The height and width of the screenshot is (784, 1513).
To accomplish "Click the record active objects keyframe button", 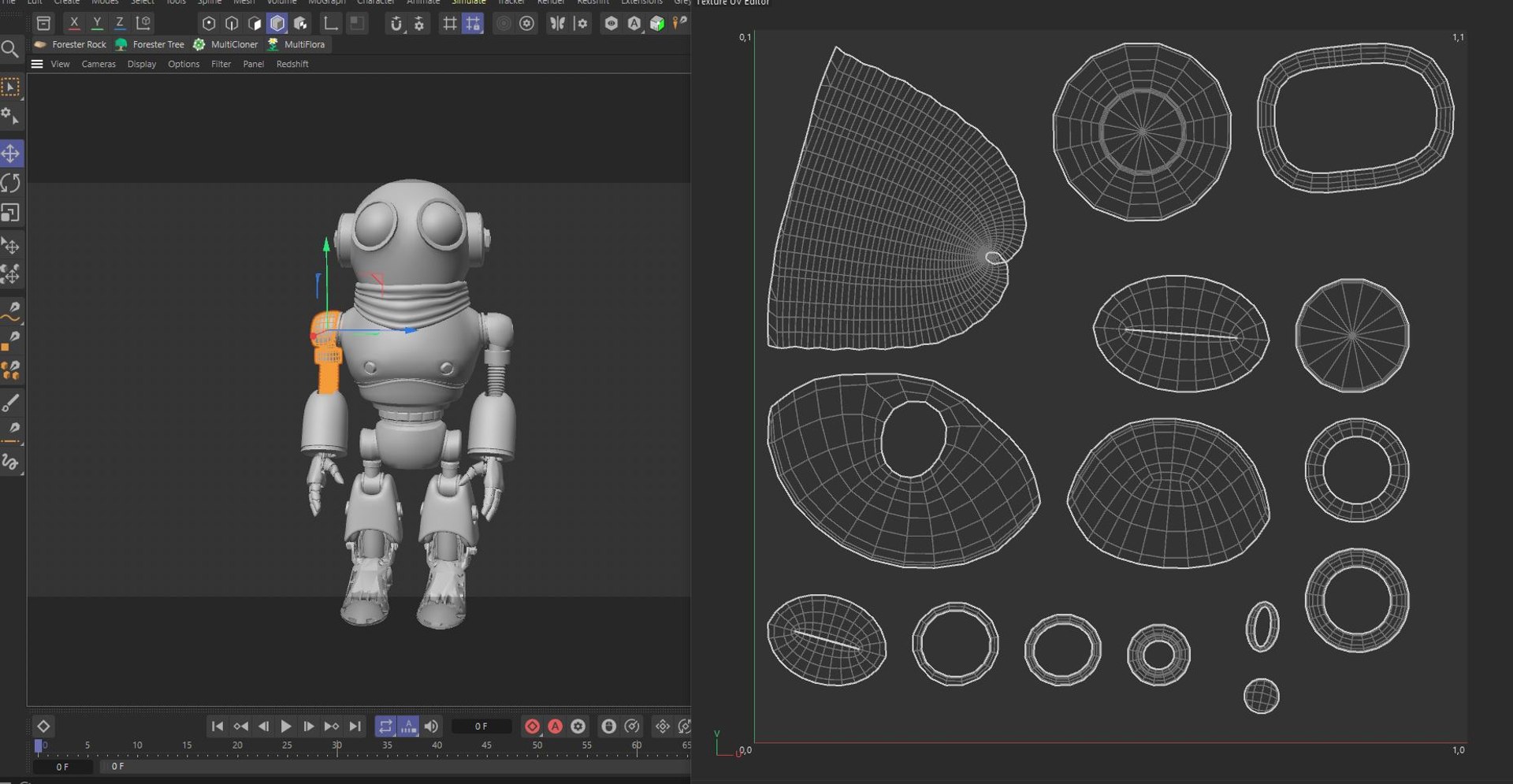I will coord(533,726).
